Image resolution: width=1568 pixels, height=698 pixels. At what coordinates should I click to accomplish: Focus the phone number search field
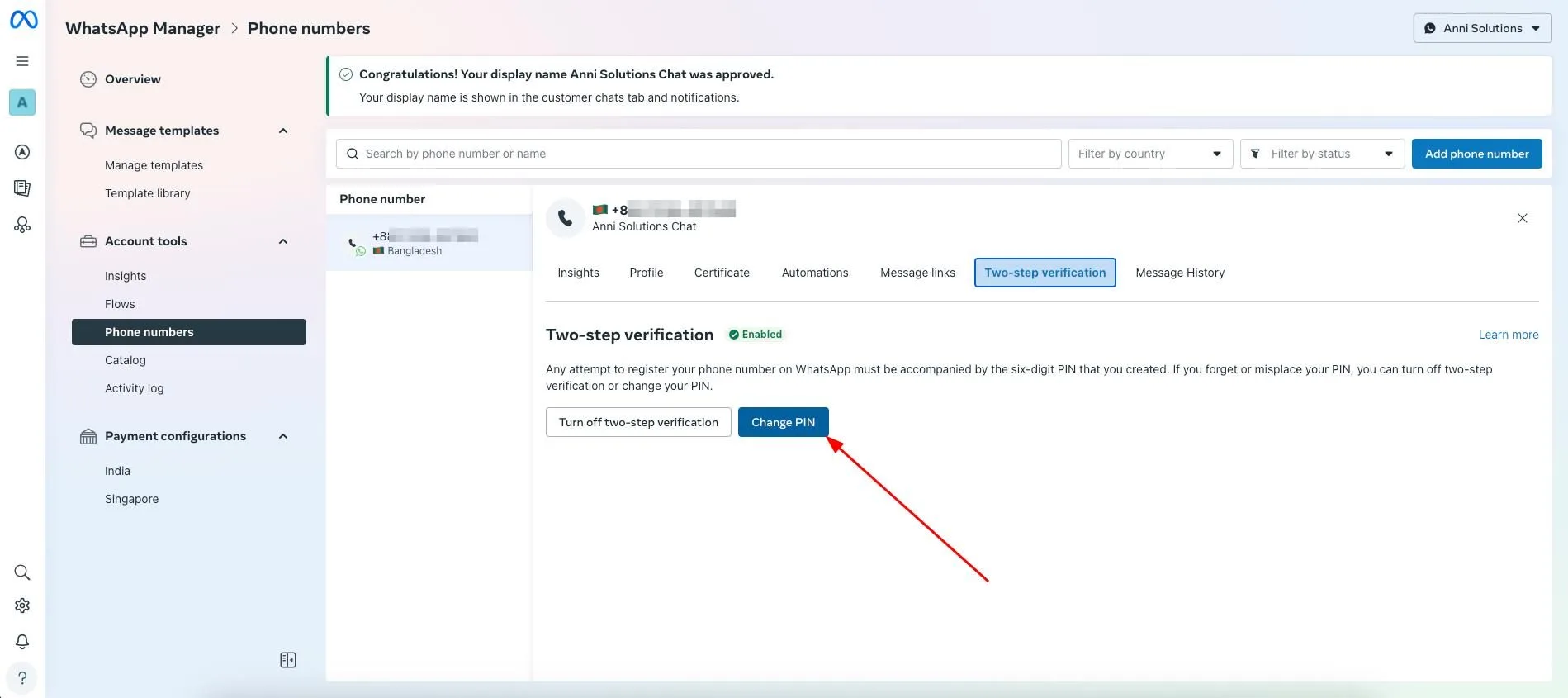[x=699, y=154]
